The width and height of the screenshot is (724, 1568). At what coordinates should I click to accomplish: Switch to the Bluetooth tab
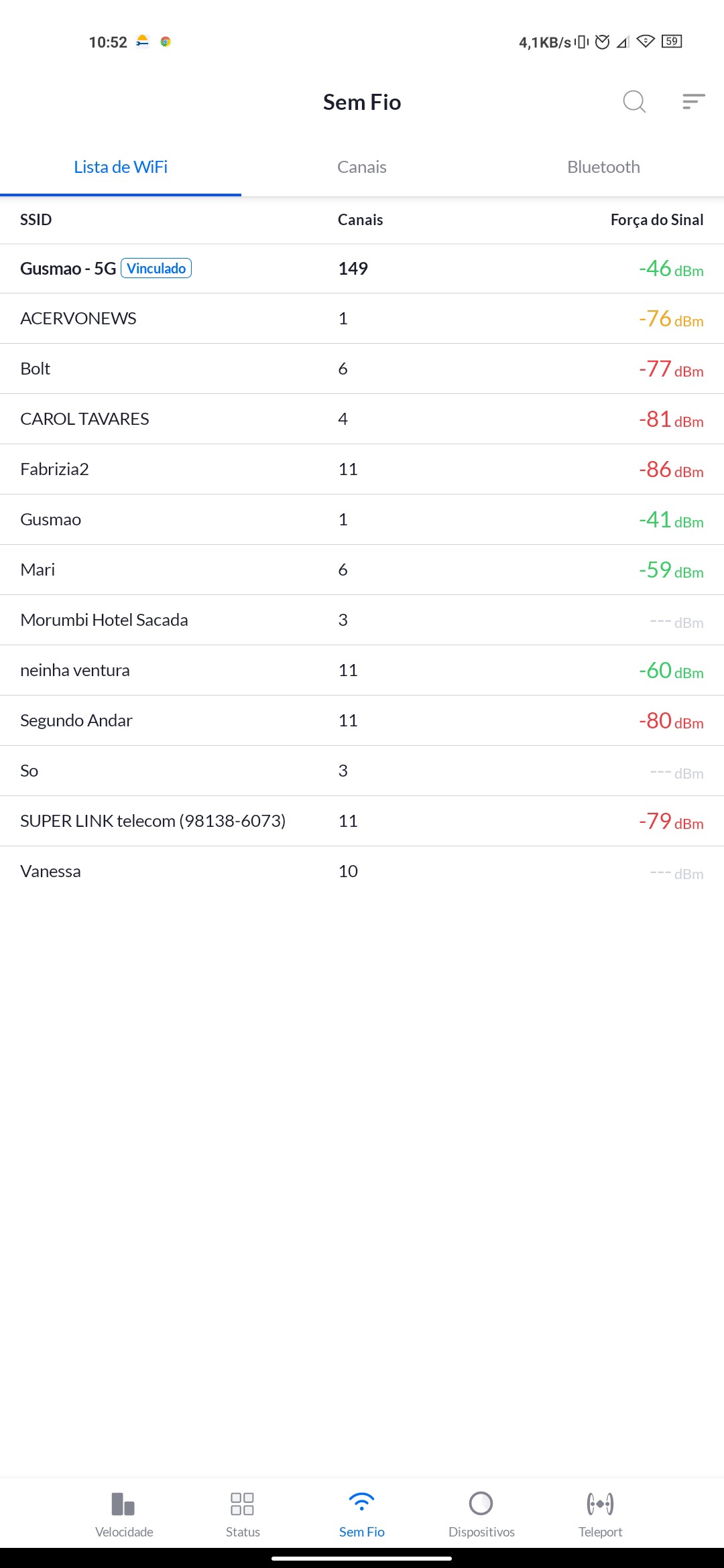pyautogui.click(x=603, y=167)
